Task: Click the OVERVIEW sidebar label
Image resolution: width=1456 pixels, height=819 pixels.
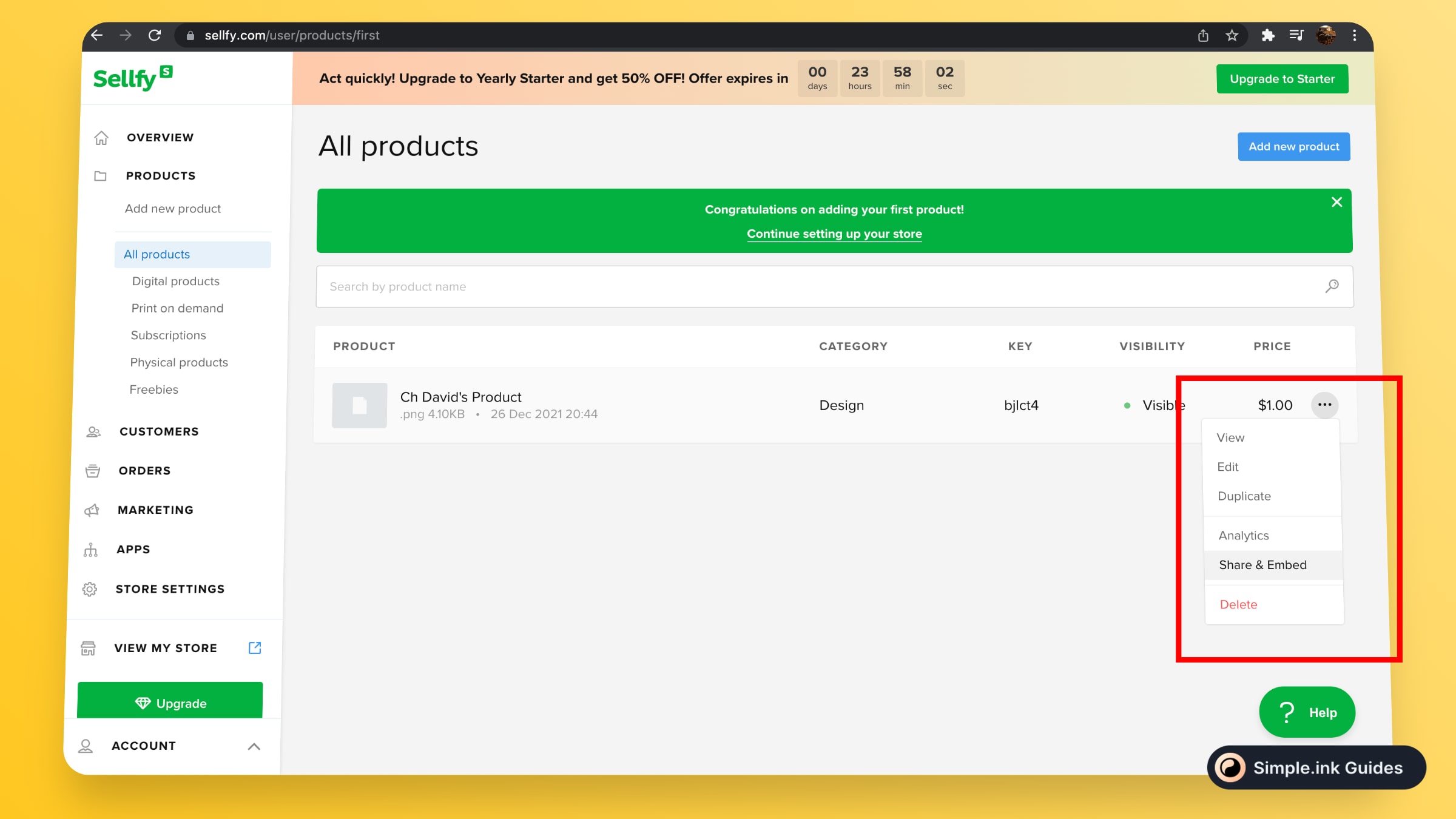Action: pos(160,138)
